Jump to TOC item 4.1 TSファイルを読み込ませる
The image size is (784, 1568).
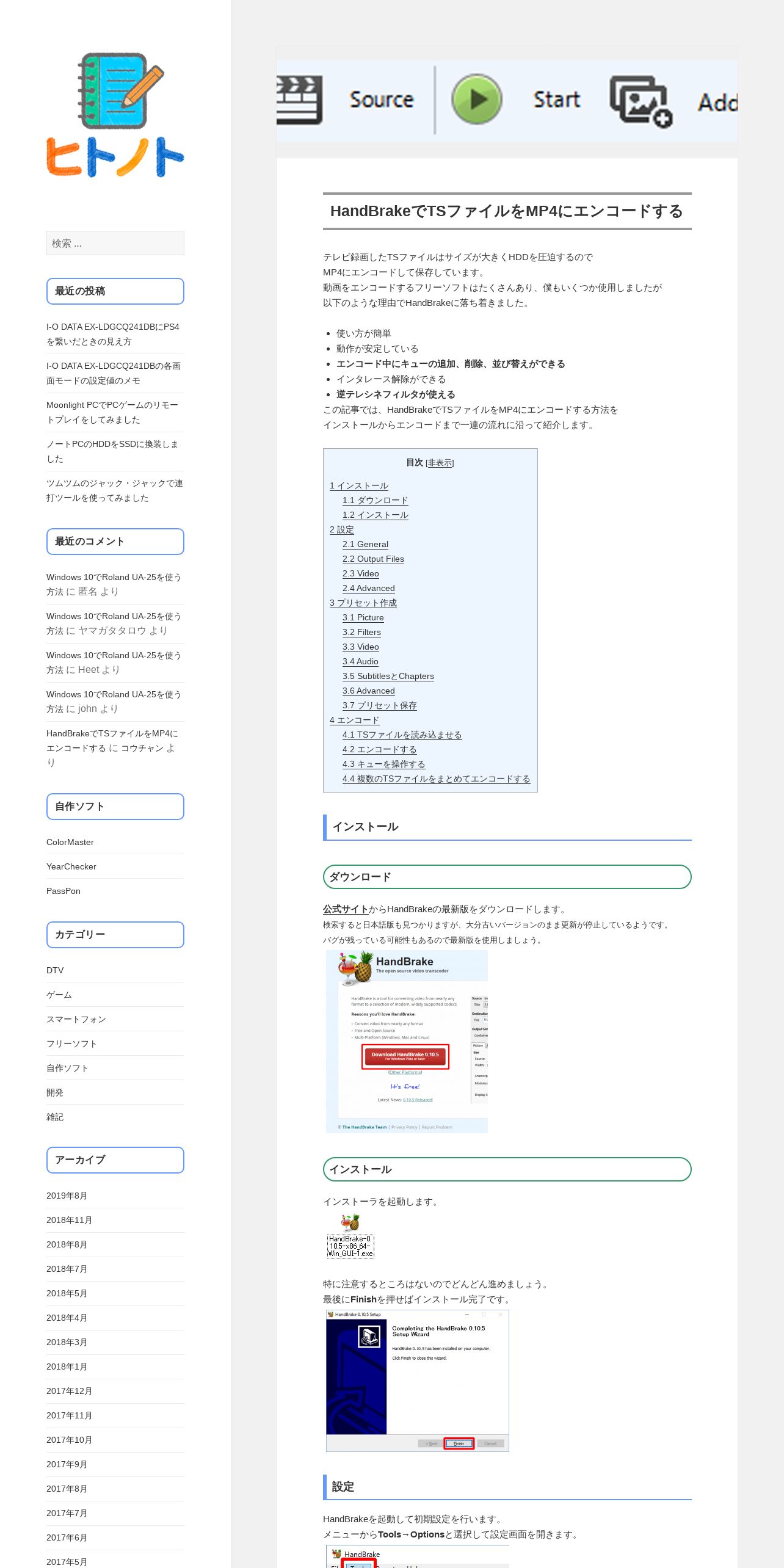point(402,735)
